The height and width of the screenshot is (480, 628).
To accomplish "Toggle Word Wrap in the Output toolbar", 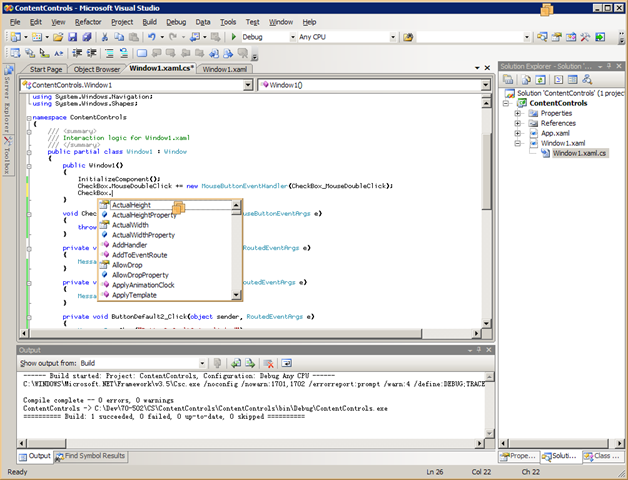I will pyautogui.click(x=286, y=363).
